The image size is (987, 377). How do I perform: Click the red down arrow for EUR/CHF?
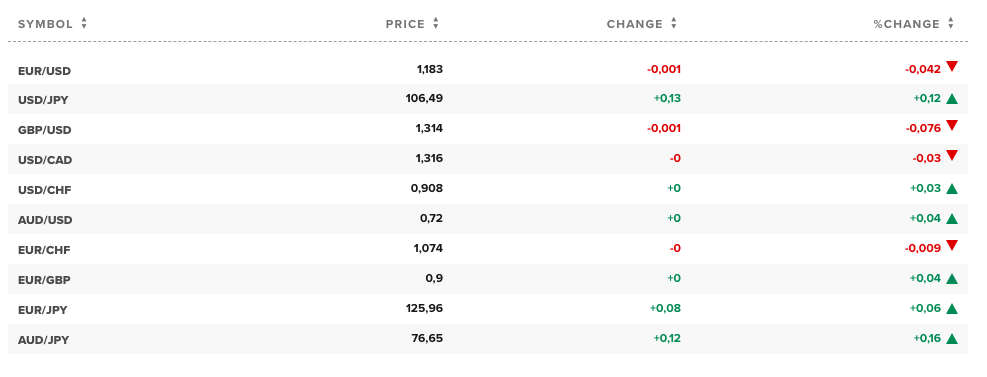coord(952,245)
